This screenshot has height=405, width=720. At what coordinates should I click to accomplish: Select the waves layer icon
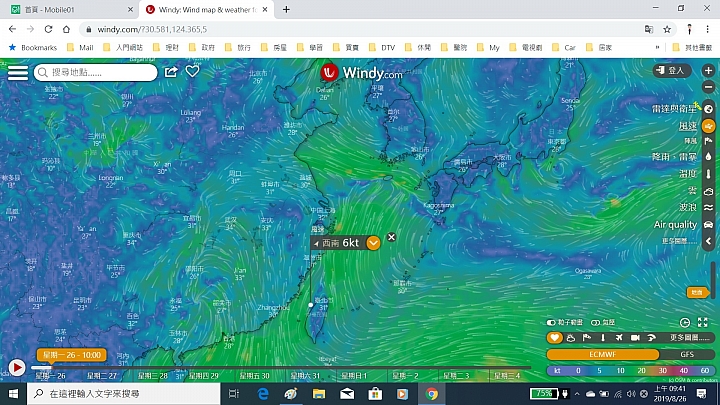709,208
